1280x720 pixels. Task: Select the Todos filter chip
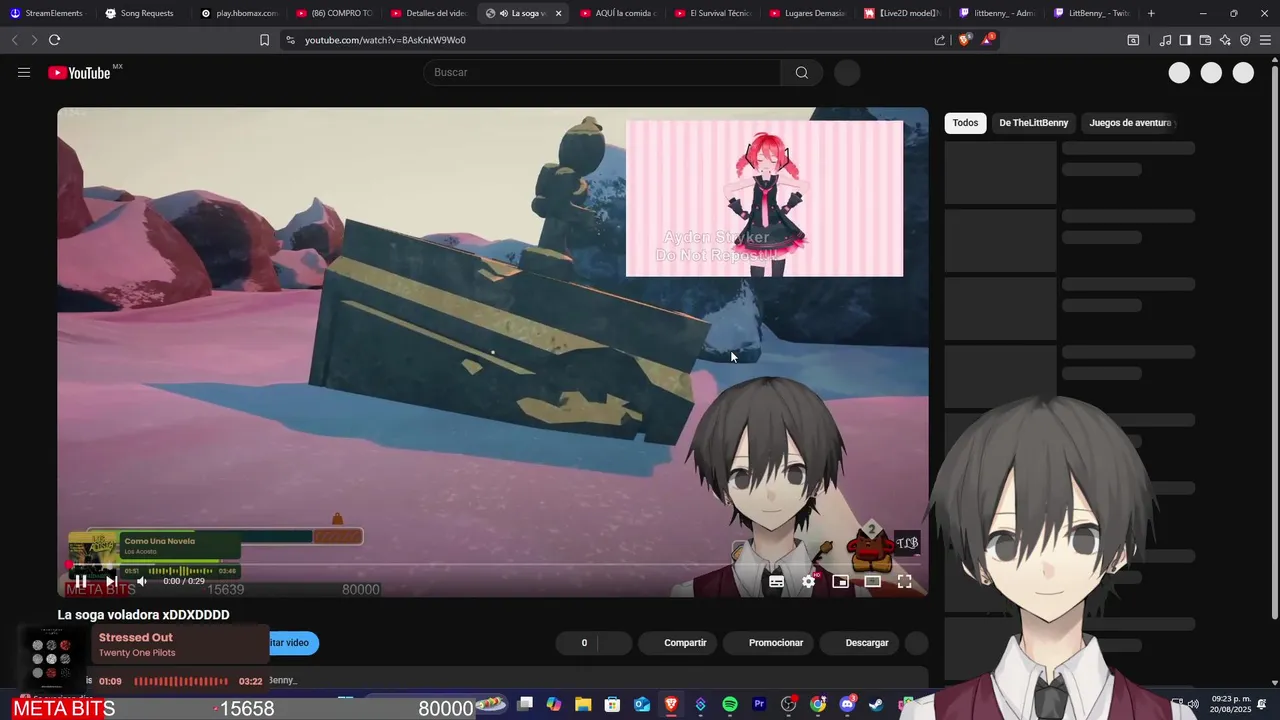point(965,123)
